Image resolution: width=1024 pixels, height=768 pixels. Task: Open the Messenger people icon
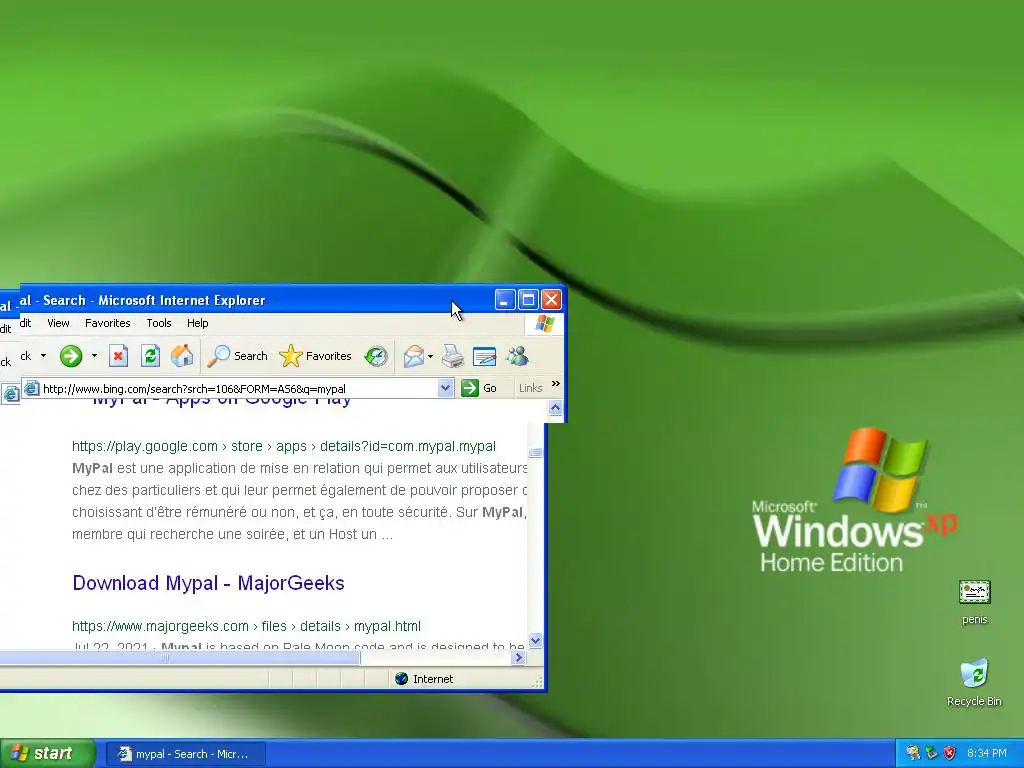517,356
